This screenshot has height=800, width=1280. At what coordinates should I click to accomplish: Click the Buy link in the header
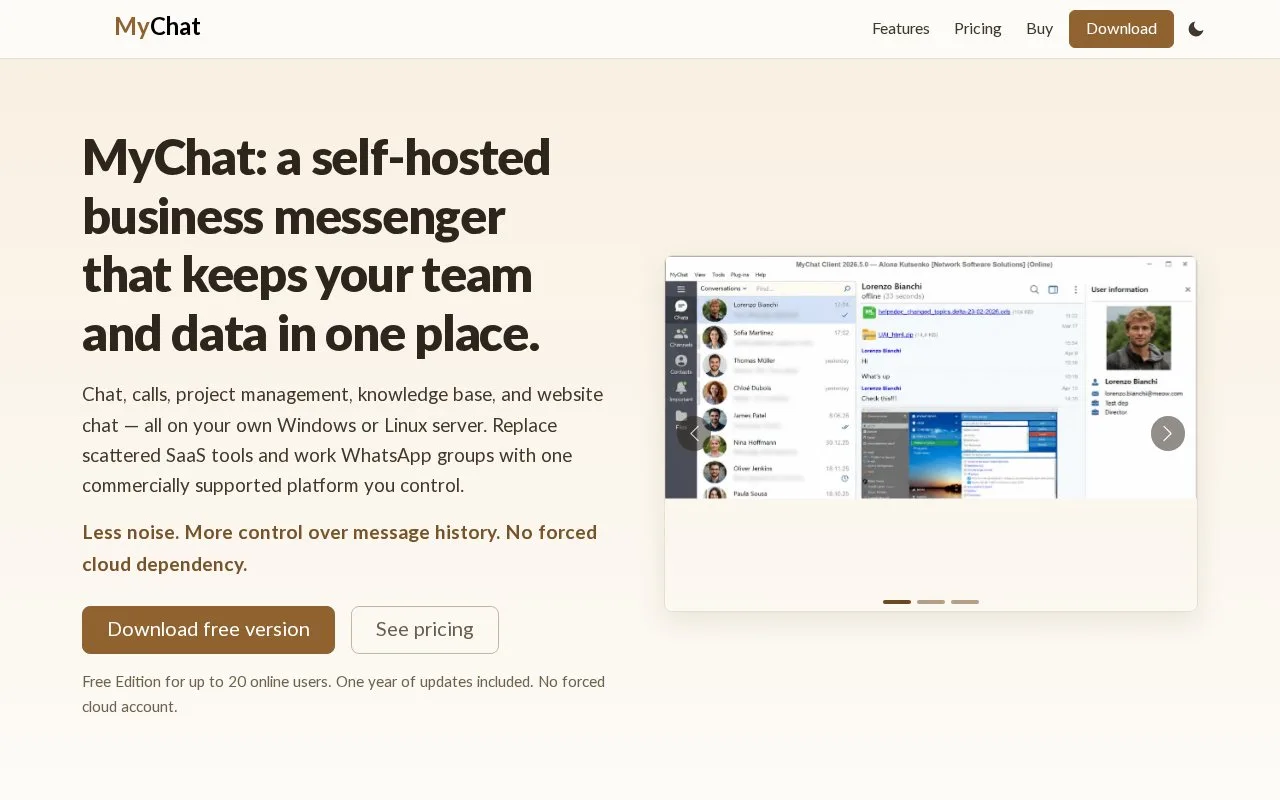pos(1040,29)
